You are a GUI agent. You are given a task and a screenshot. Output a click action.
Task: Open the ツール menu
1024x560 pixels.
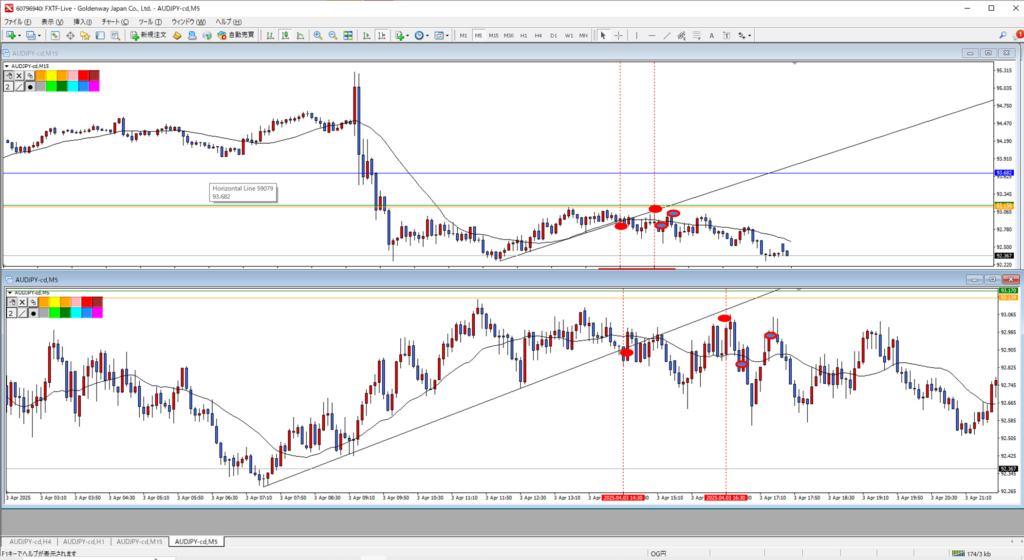[150, 22]
